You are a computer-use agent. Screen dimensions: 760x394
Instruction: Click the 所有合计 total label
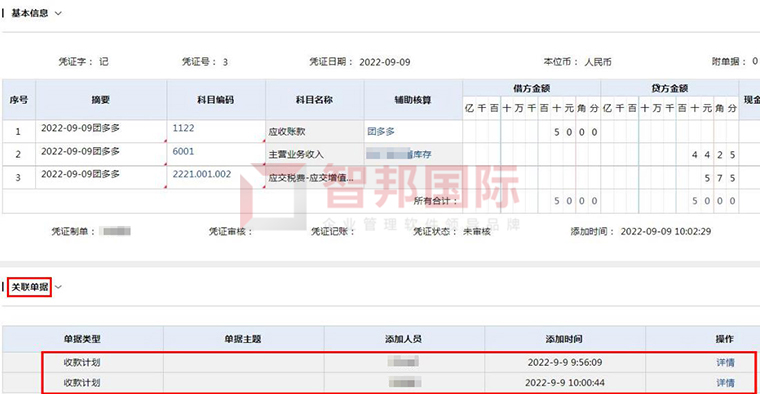click(x=435, y=201)
